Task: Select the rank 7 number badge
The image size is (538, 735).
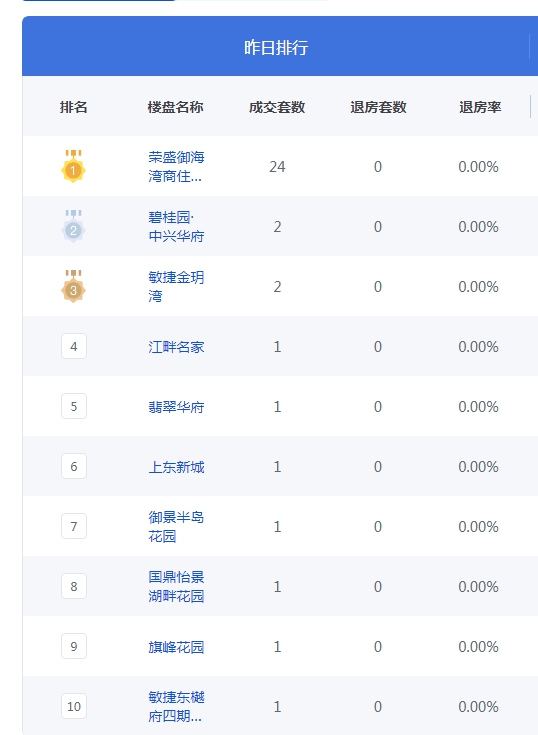Action: 74,526
